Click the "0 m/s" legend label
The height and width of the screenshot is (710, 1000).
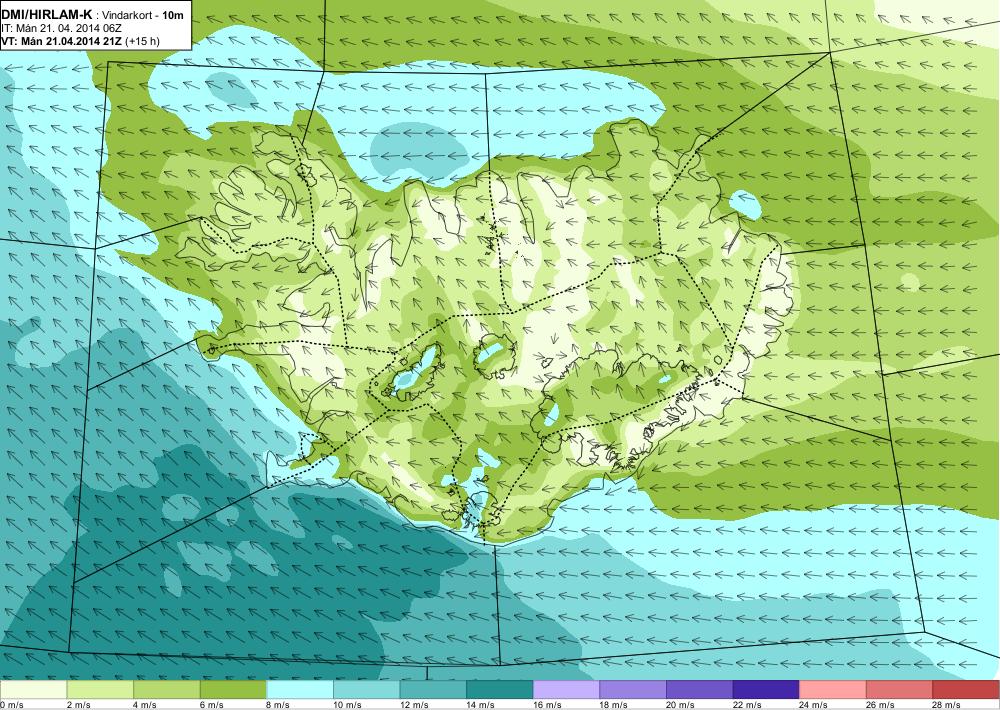pos(11,705)
